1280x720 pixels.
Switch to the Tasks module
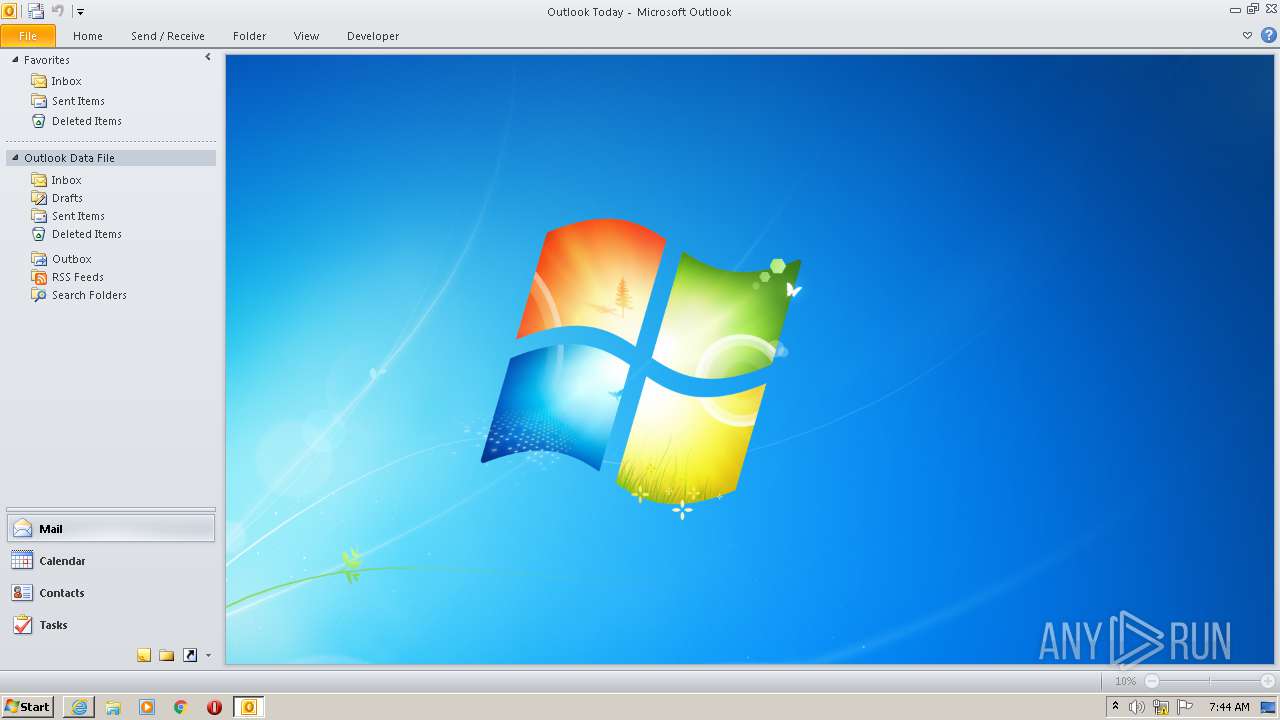[x=111, y=625]
